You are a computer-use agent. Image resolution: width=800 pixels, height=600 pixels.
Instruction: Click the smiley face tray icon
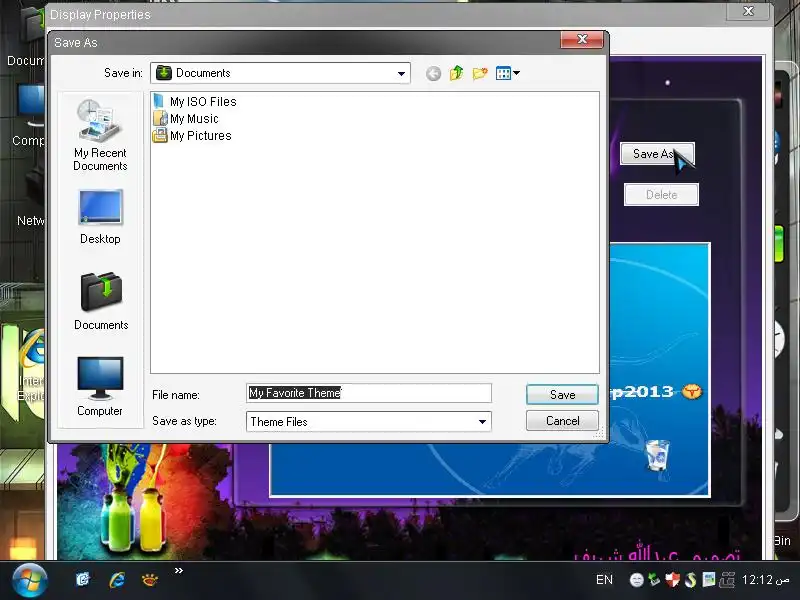pyautogui.click(x=636, y=580)
